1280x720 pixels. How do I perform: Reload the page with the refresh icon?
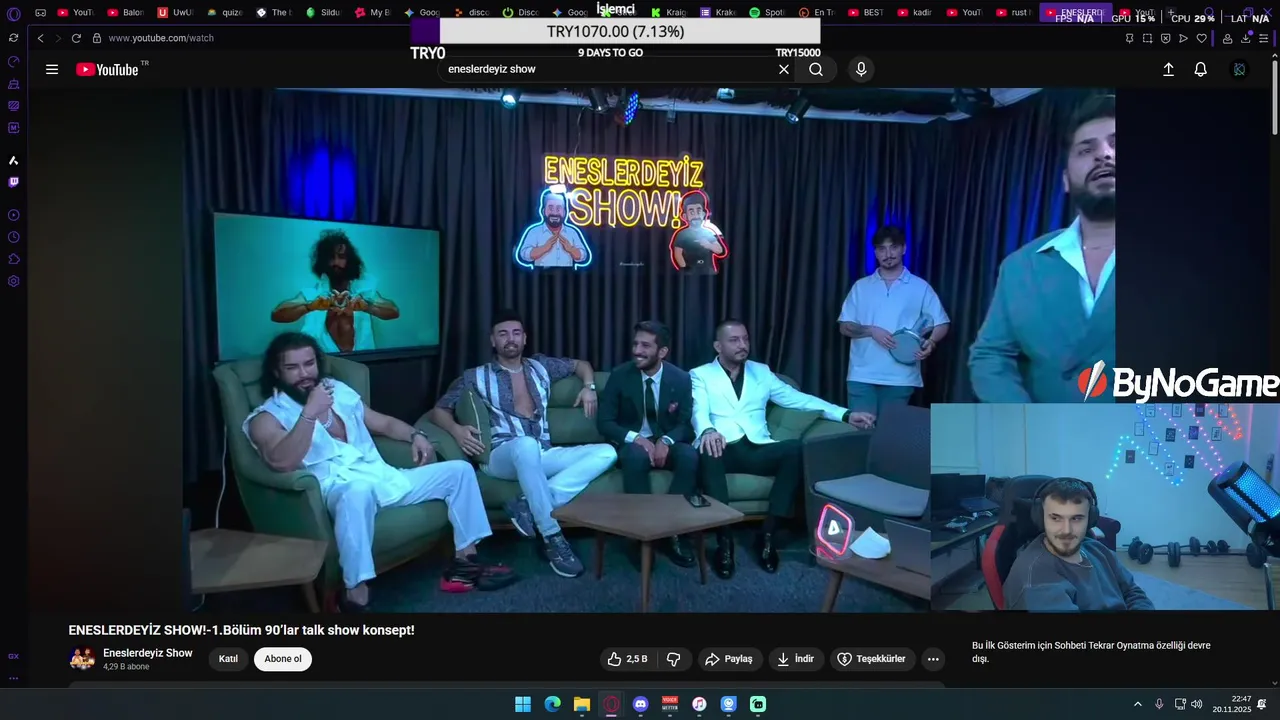pyautogui.click(x=76, y=38)
